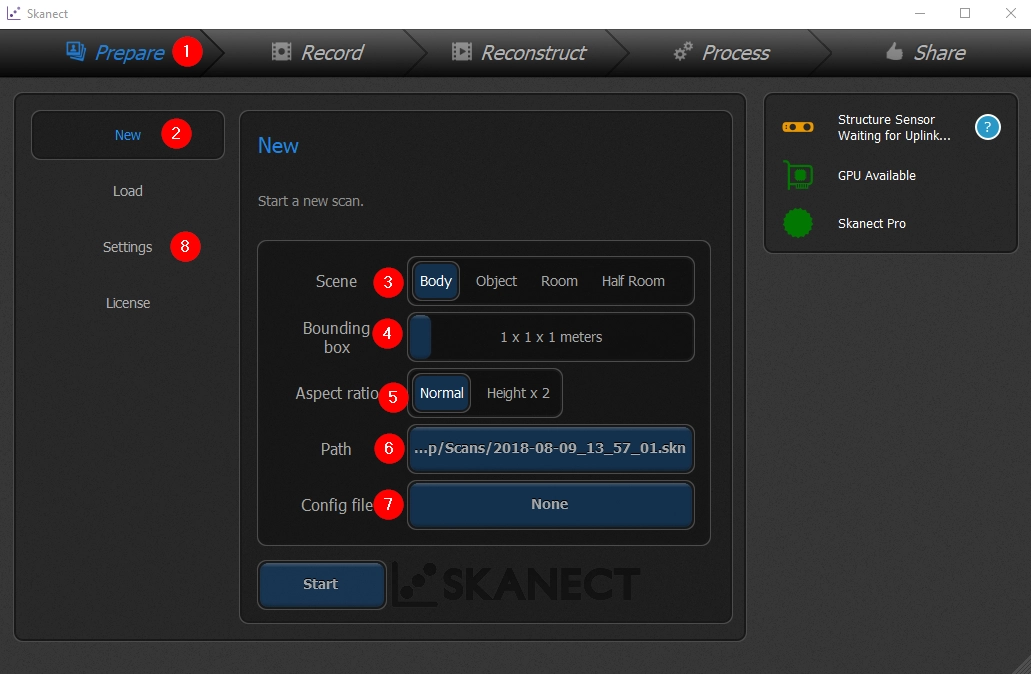Open the Config file None selector
Image resolution: width=1031 pixels, height=674 pixels.
click(x=550, y=505)
